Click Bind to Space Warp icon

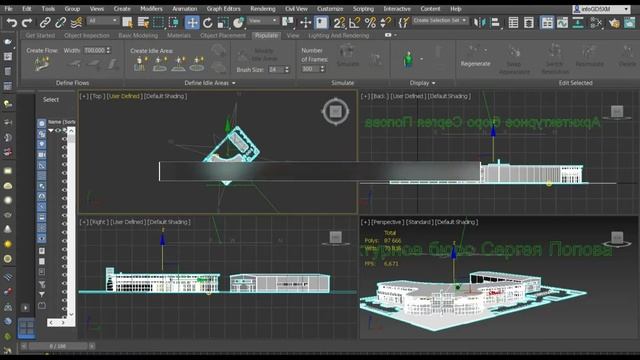coord(76,22)
